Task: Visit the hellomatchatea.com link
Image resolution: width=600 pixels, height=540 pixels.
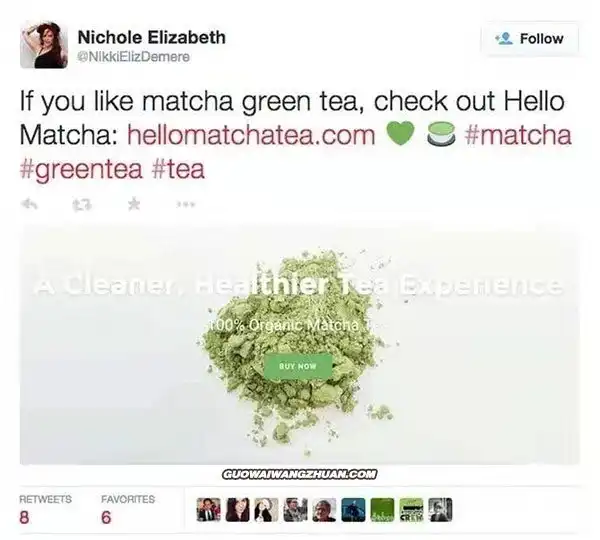Action: click(251, 135)
